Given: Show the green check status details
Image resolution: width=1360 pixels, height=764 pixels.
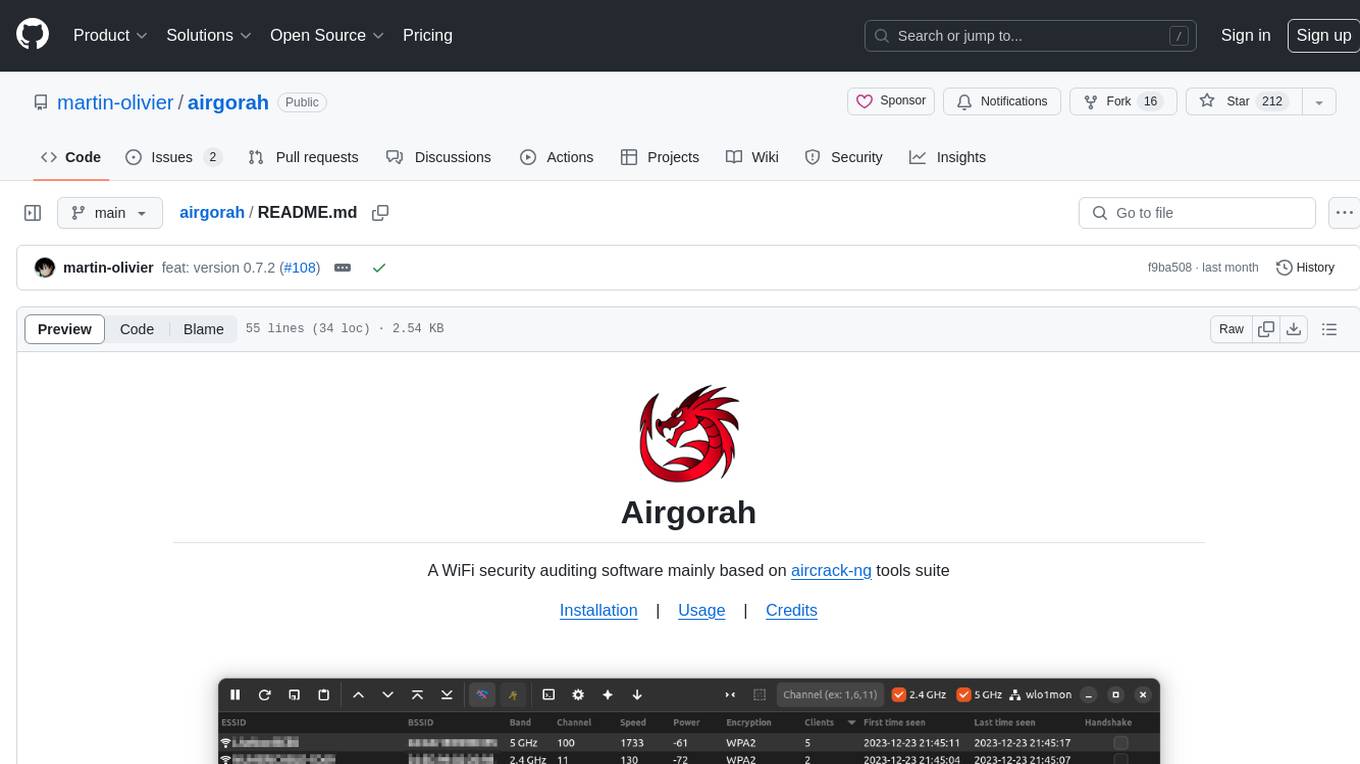Looking at the screenshot, I should [378, 268].
